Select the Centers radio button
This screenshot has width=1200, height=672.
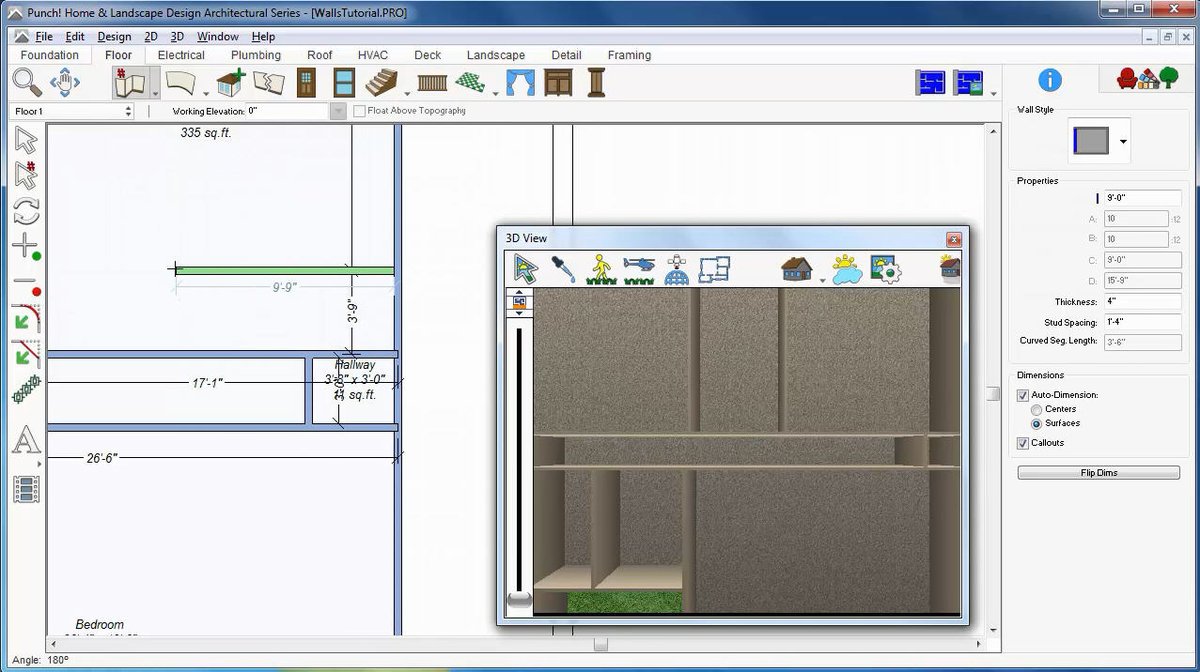coord(1036,409)
